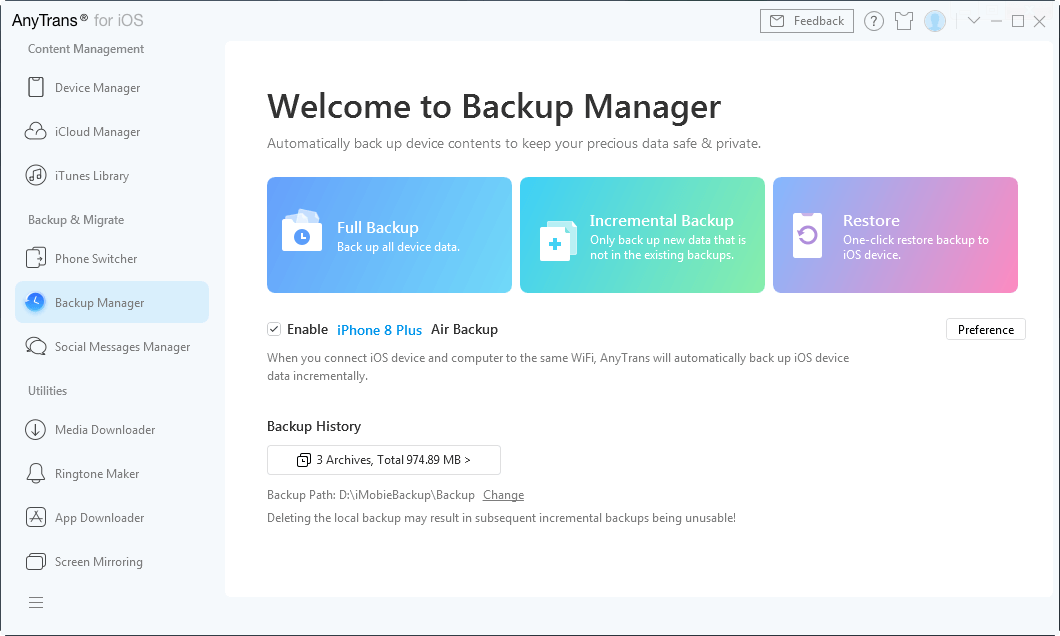This screenshot has height=636, width=1060.
Task: Click the AnyTrans for iOS logo
Action: point(78,20)
